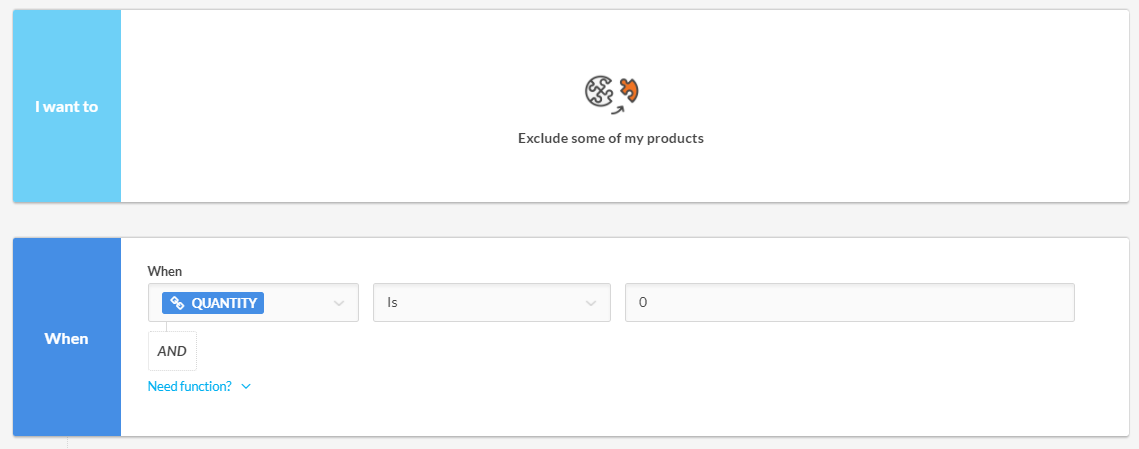Click the chain link icon in QUANTITY tag
Viewport: 1139px width, 449px height.
(x=177, y=303)
